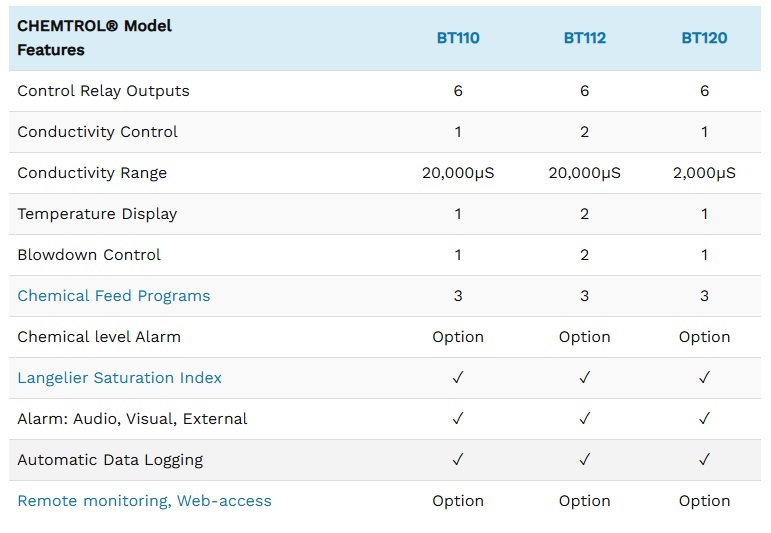
Task: Open the BT120 model link
Action: click(704, 38)
